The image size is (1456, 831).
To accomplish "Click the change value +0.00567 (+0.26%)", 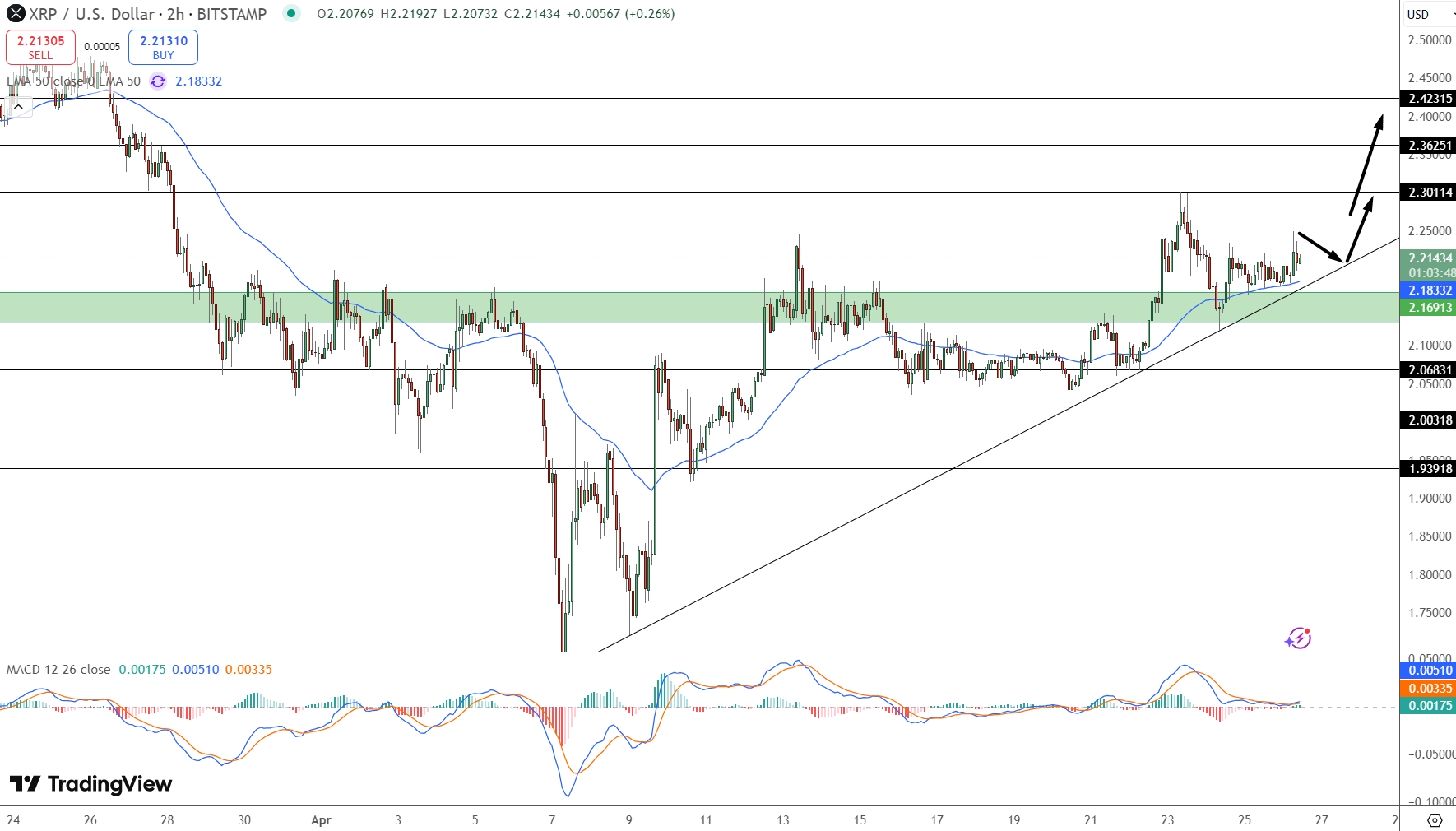I will coord(621,14).
